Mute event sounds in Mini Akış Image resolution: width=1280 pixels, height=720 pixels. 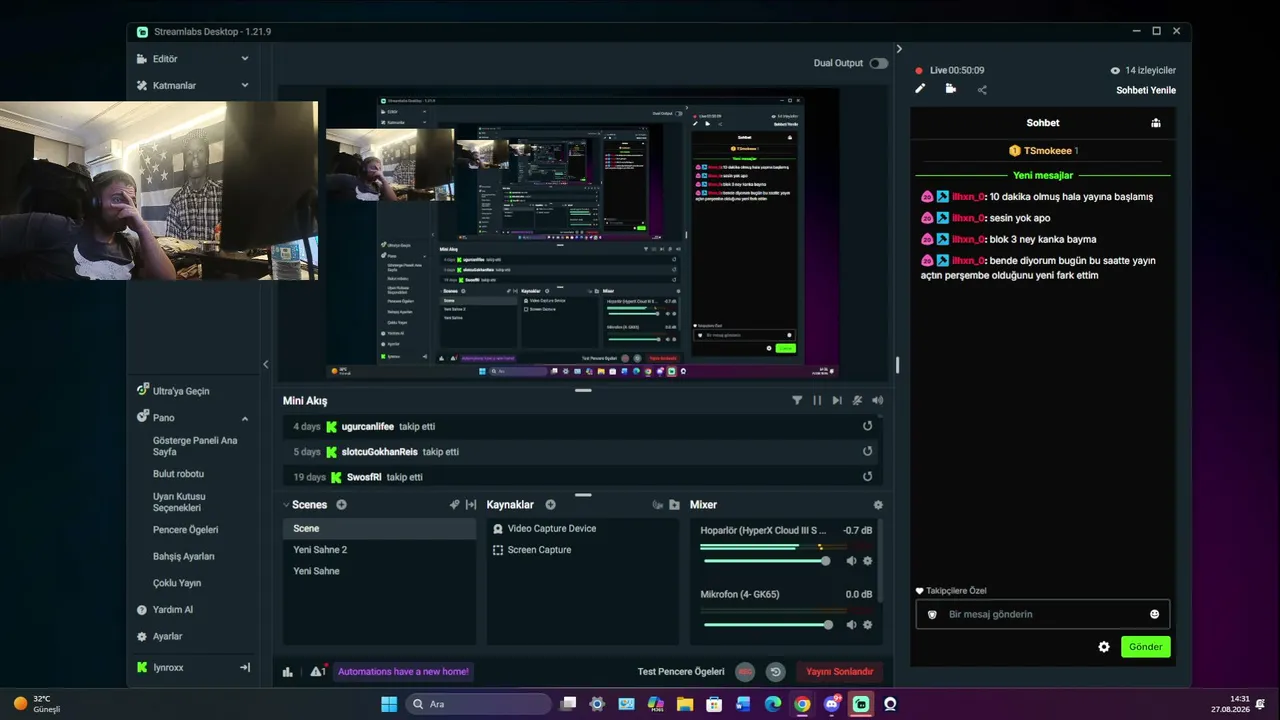tap(857, 400)
